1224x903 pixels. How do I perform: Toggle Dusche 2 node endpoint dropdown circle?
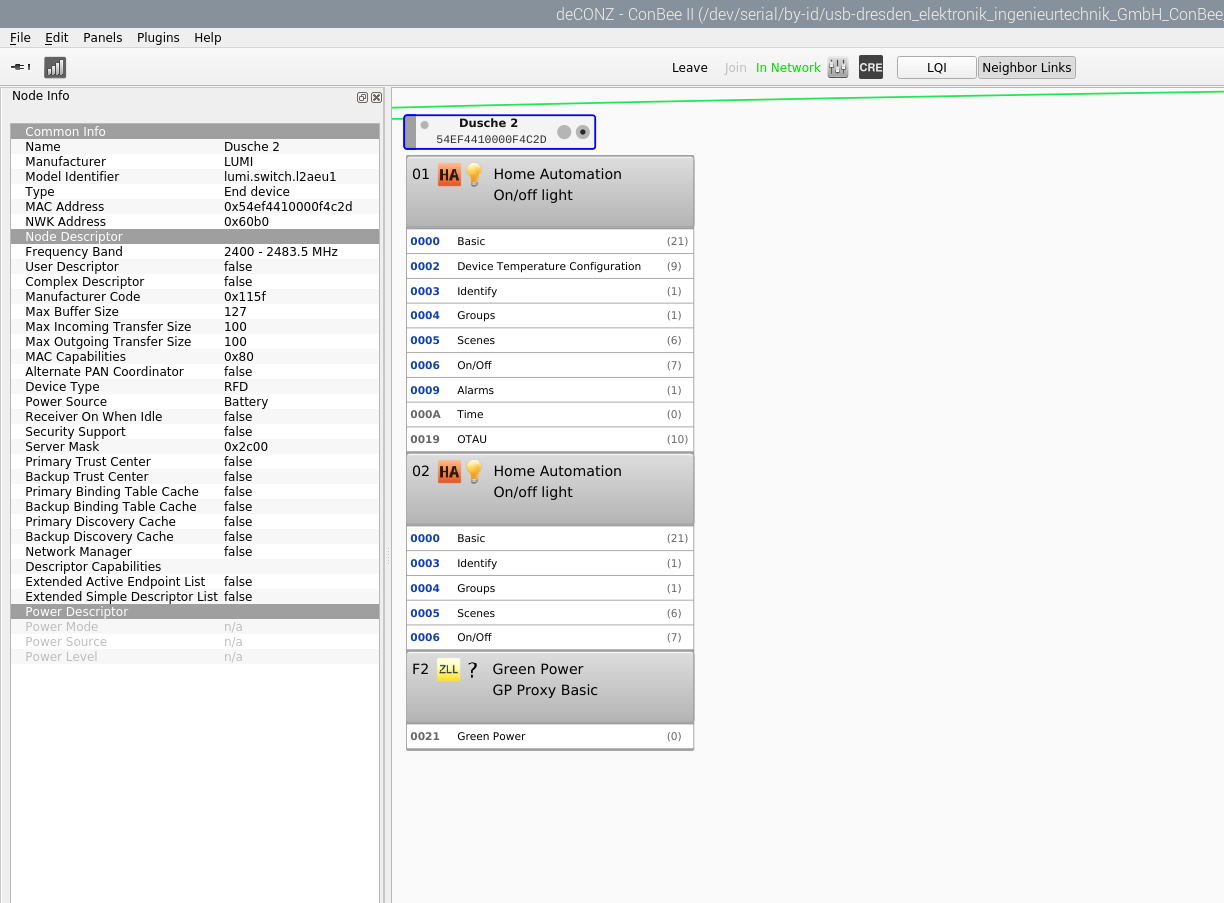[583, 132]
